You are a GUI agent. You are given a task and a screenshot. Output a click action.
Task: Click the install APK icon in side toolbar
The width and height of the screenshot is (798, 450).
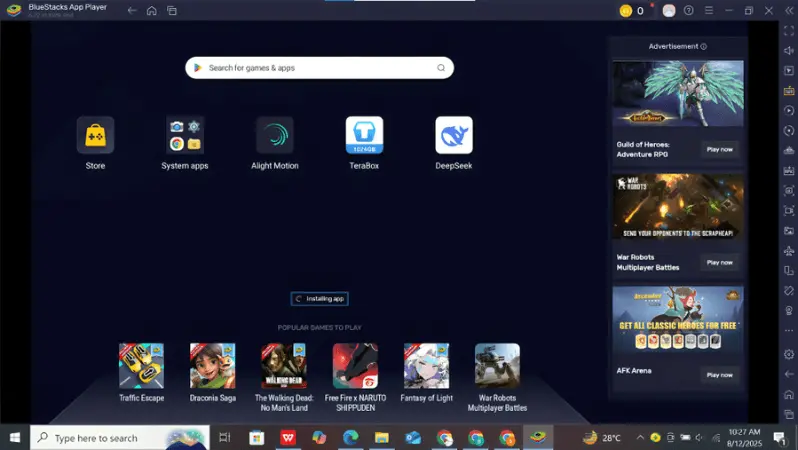pyautogui.click(x=789, y=171)
